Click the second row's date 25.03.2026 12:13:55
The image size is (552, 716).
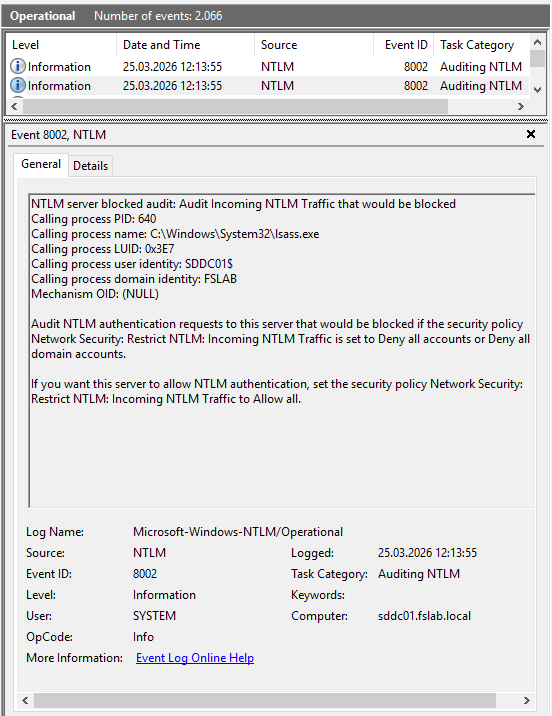[x=173, y=86]
